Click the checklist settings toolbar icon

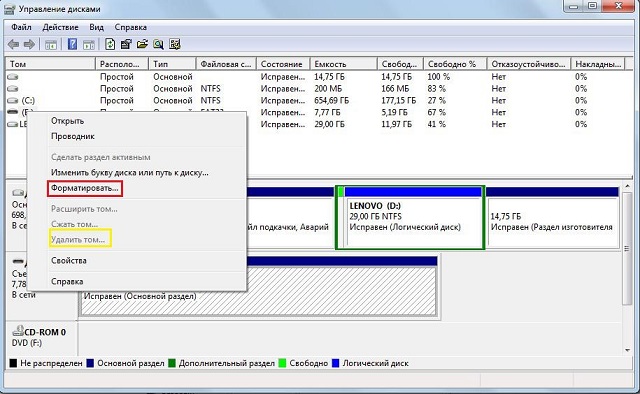175,44
